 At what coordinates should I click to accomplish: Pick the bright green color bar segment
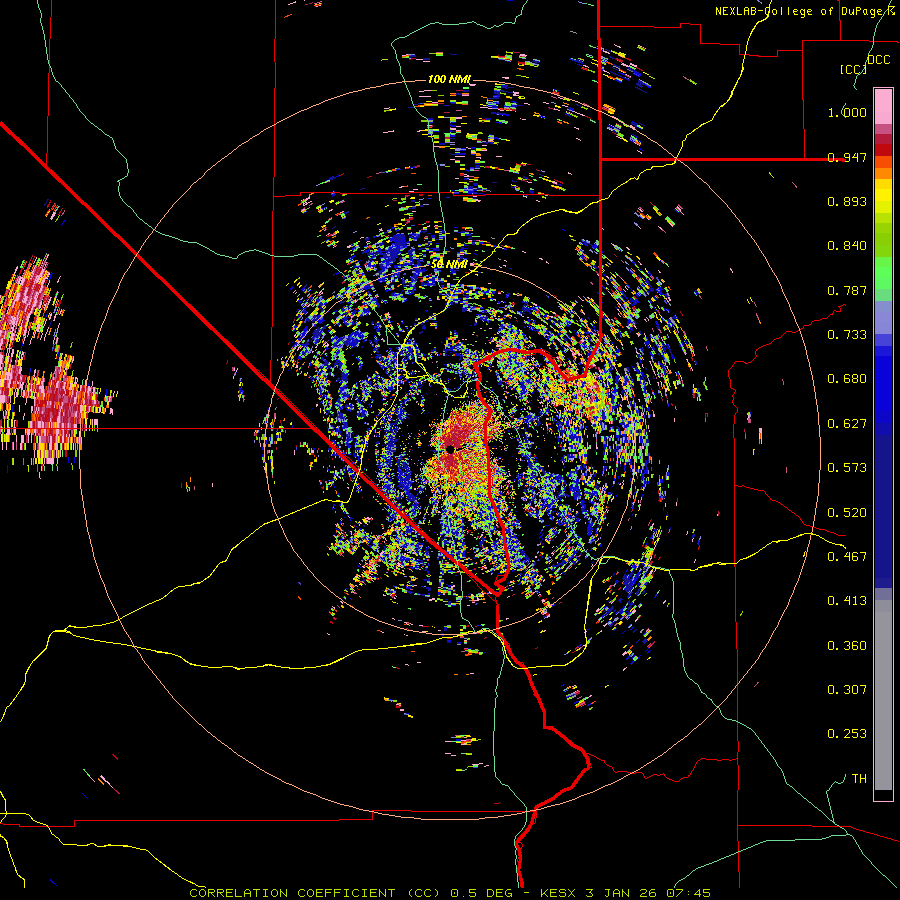[x=883, y=273]
